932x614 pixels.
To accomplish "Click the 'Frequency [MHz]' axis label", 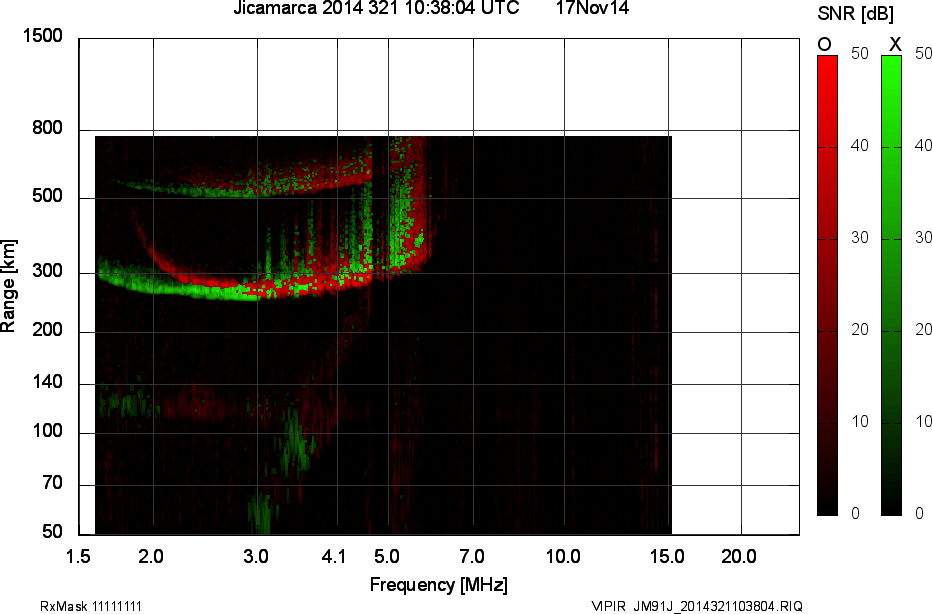I will (x=439, y=585).
